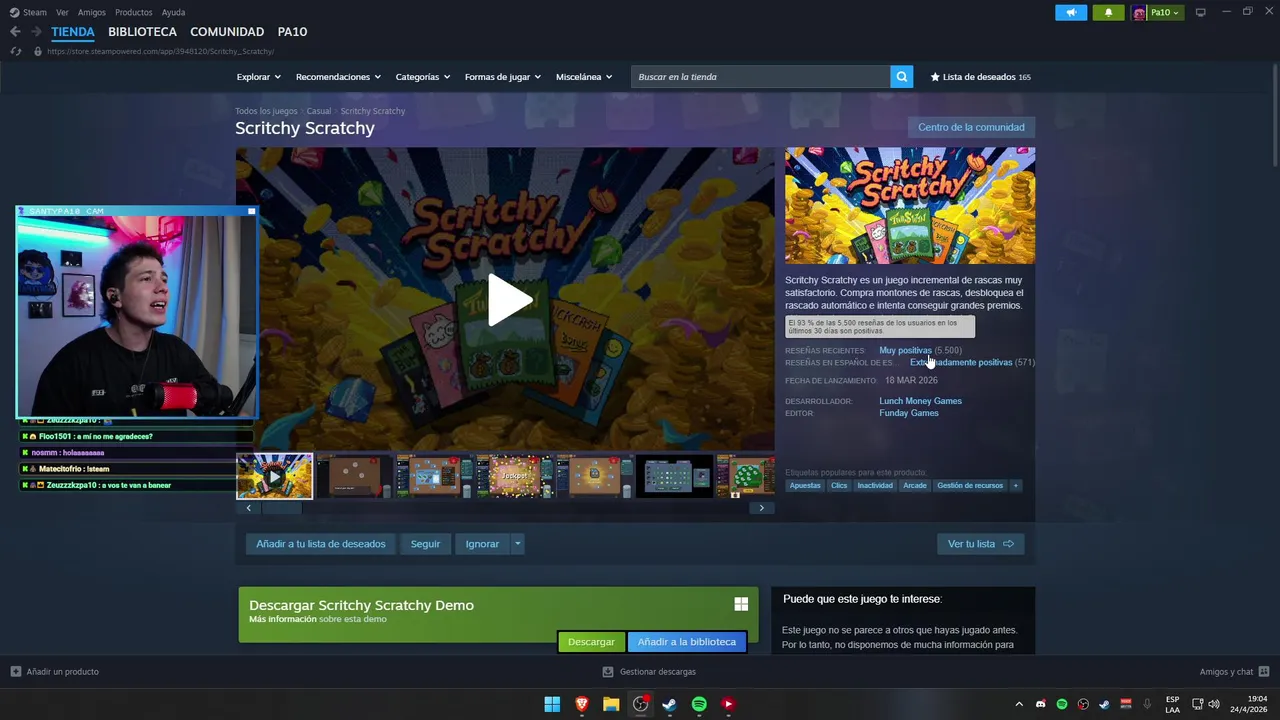Open the Muy positivas recent reviews
The image size is (1280, 720).
tap(905, 350)
